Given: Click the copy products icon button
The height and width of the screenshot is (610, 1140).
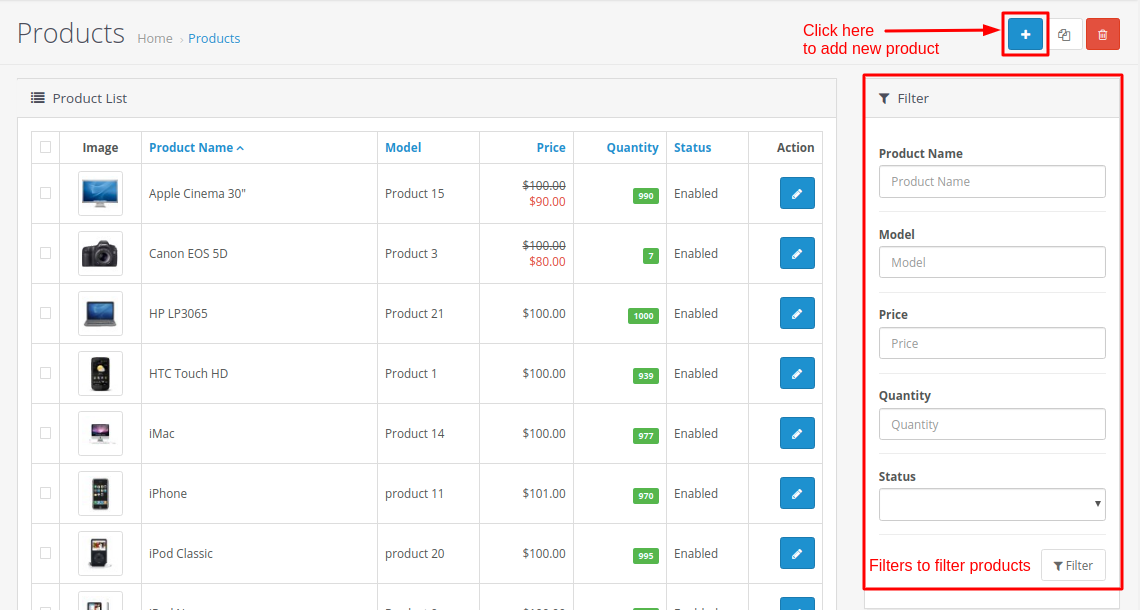Looking at the screenshot, I should tap(1064, 34).
